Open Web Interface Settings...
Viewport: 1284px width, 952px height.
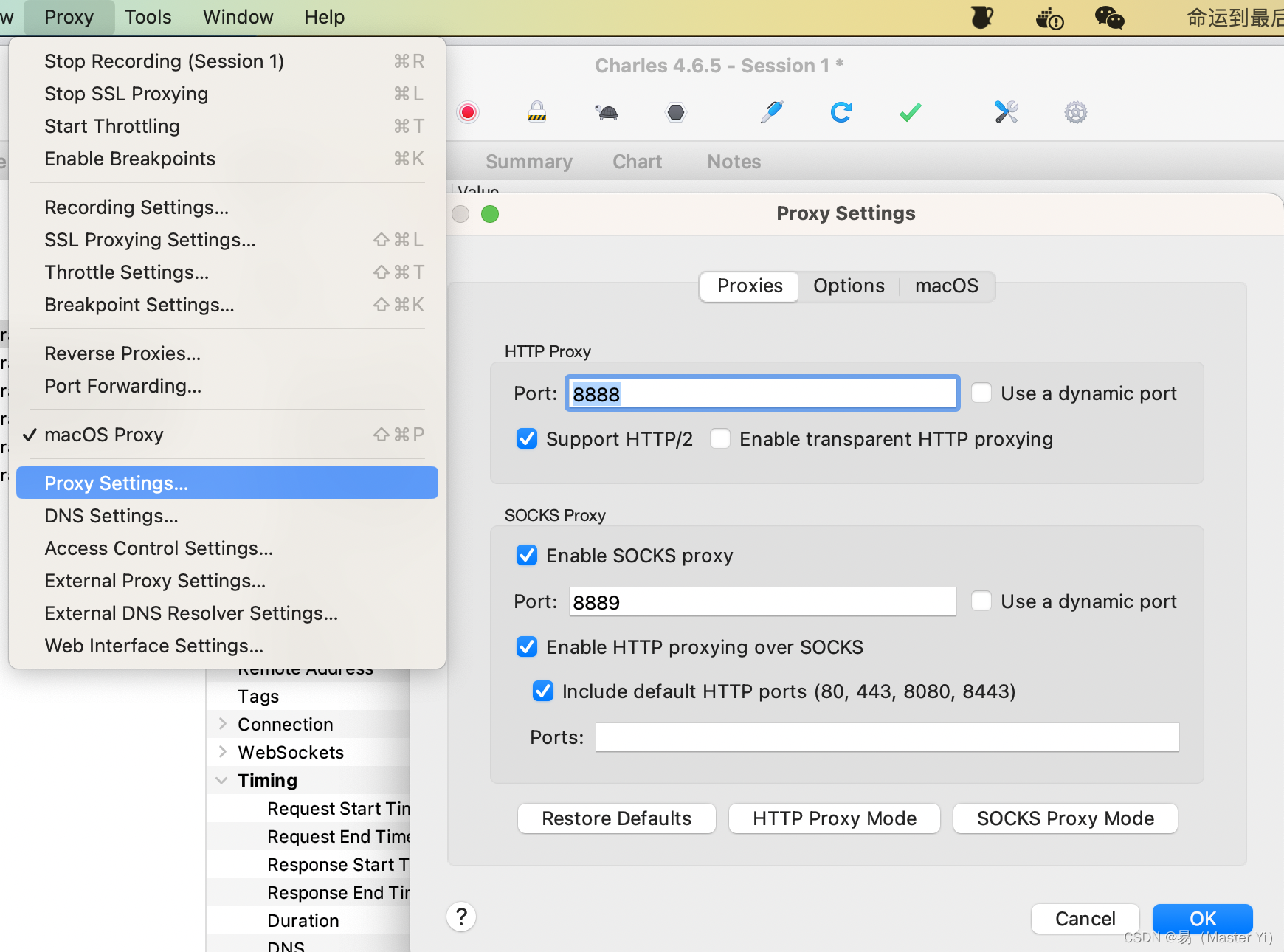tap(227, 646)
